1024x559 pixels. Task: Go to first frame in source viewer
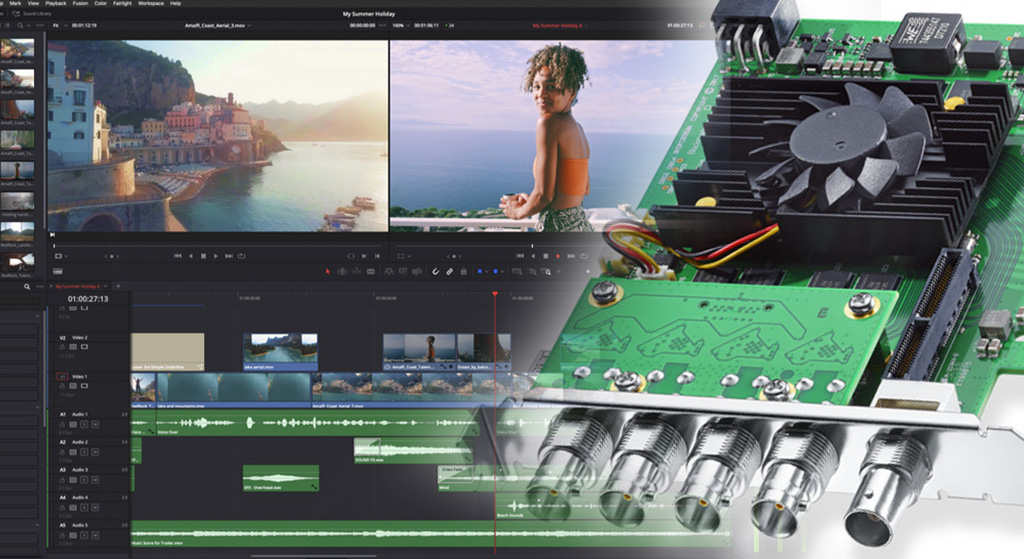pyautogui.click(x=178, y=256)
